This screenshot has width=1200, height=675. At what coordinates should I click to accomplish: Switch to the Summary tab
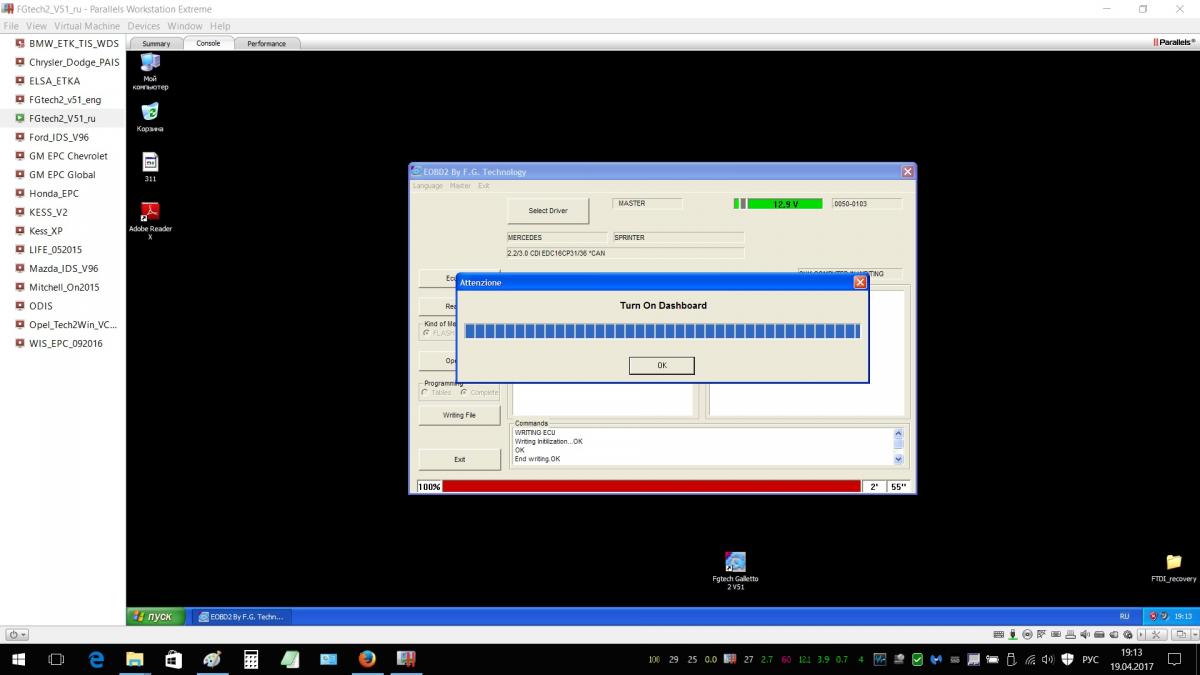pyautogui.click(x=156, y=43)
